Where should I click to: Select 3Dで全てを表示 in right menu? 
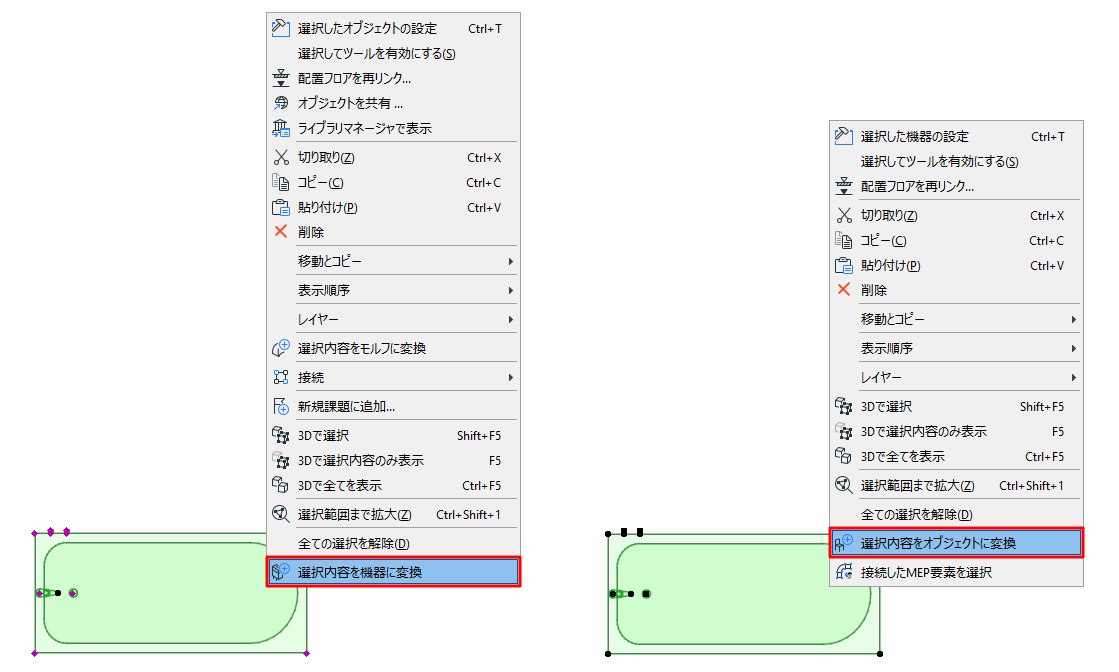pos(956,457)
